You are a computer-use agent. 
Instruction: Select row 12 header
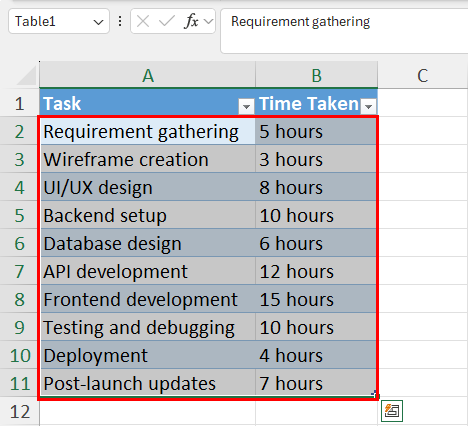[x=19, y=411]
